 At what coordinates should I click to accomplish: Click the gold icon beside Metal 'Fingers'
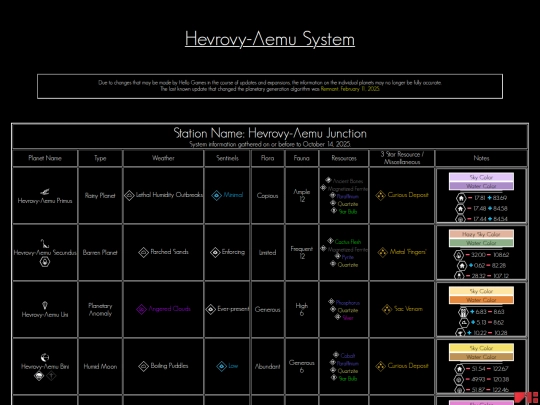383,252
